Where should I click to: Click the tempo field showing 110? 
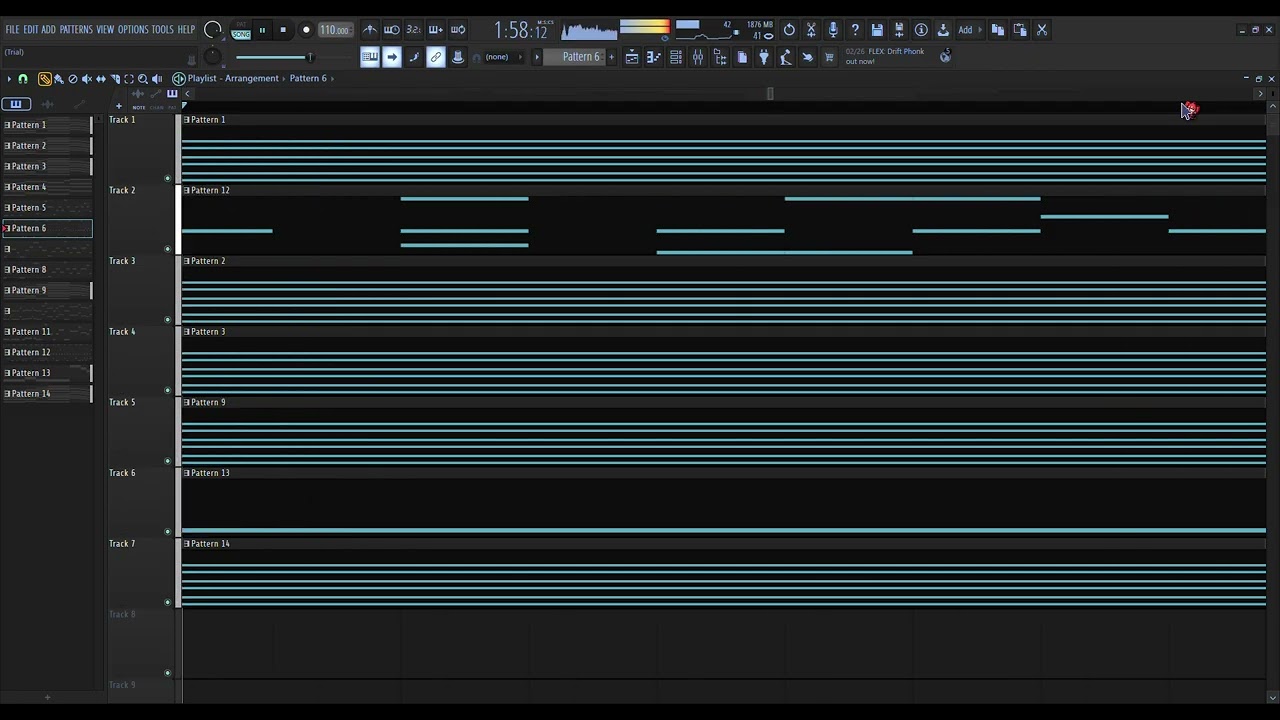(x=335, y=30)
